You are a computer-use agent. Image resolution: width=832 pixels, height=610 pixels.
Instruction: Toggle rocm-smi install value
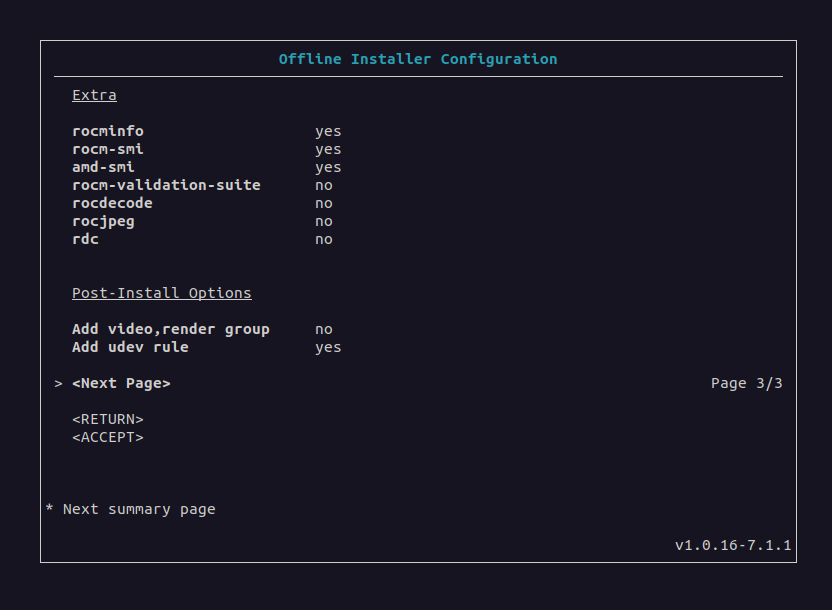pos(328,149)
